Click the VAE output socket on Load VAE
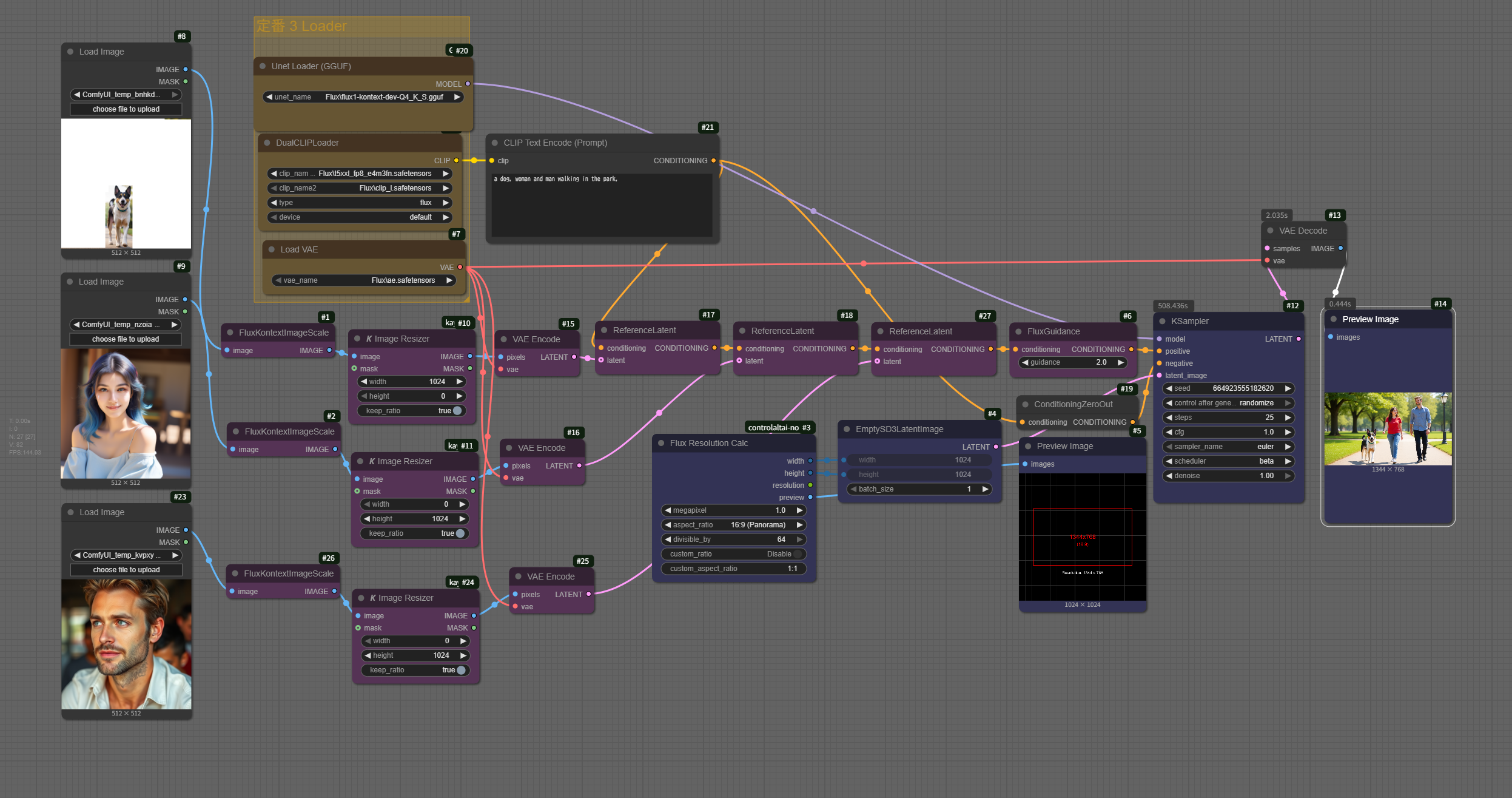This screenshot has height=798, width=1512. pyautogui.click(x=460, y=267)
